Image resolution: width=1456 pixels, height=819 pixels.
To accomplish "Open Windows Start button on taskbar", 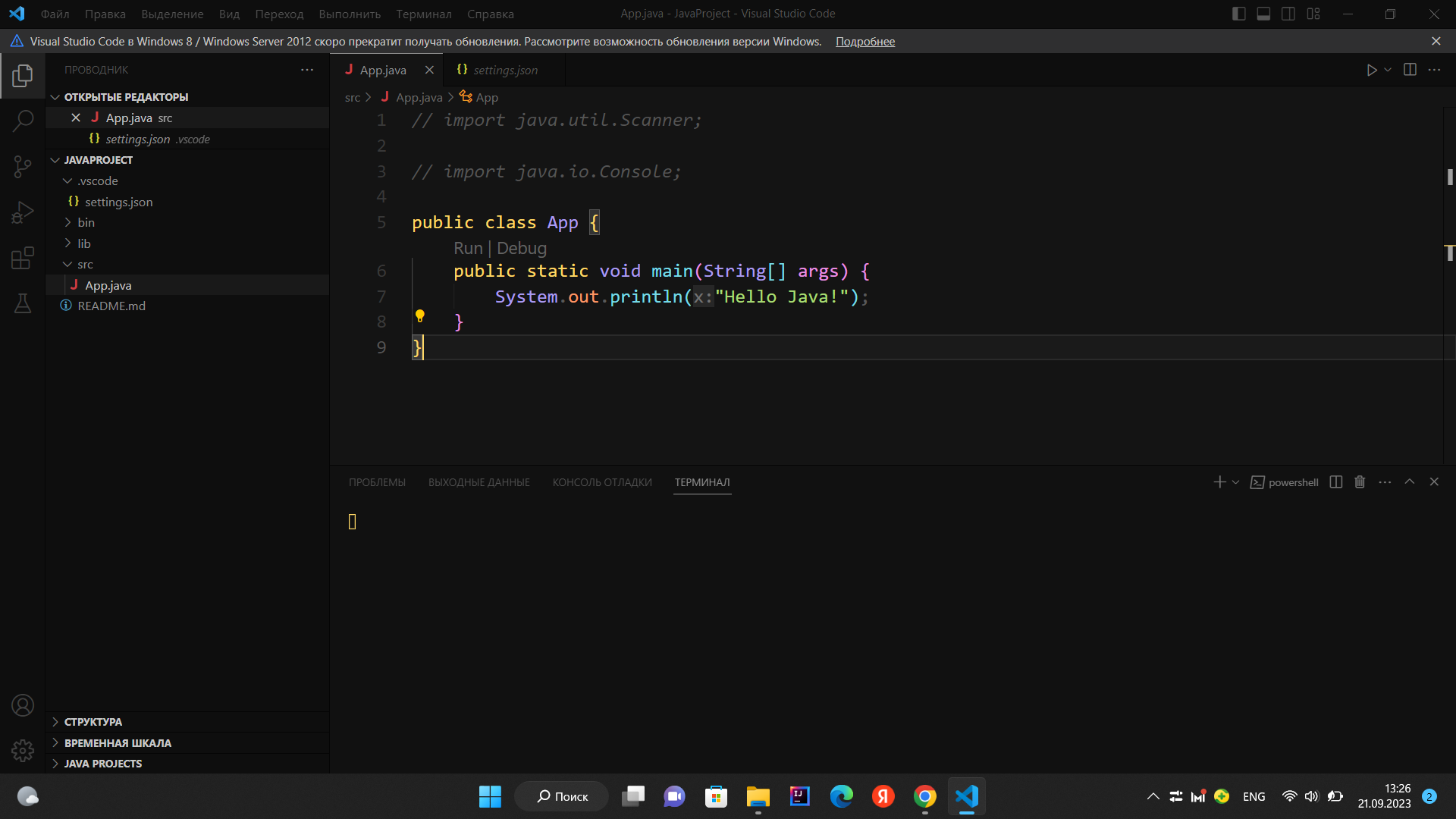I will tap(490, 796).
